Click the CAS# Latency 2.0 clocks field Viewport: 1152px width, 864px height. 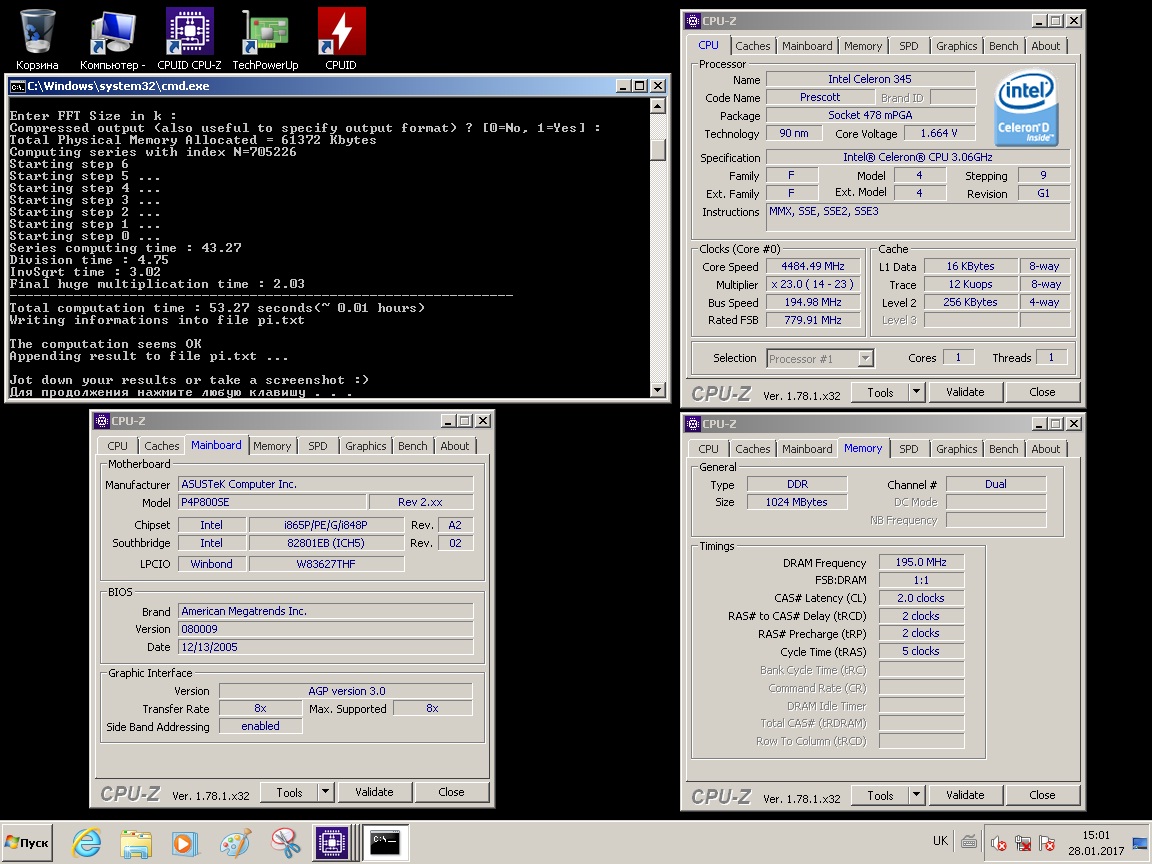921,598
